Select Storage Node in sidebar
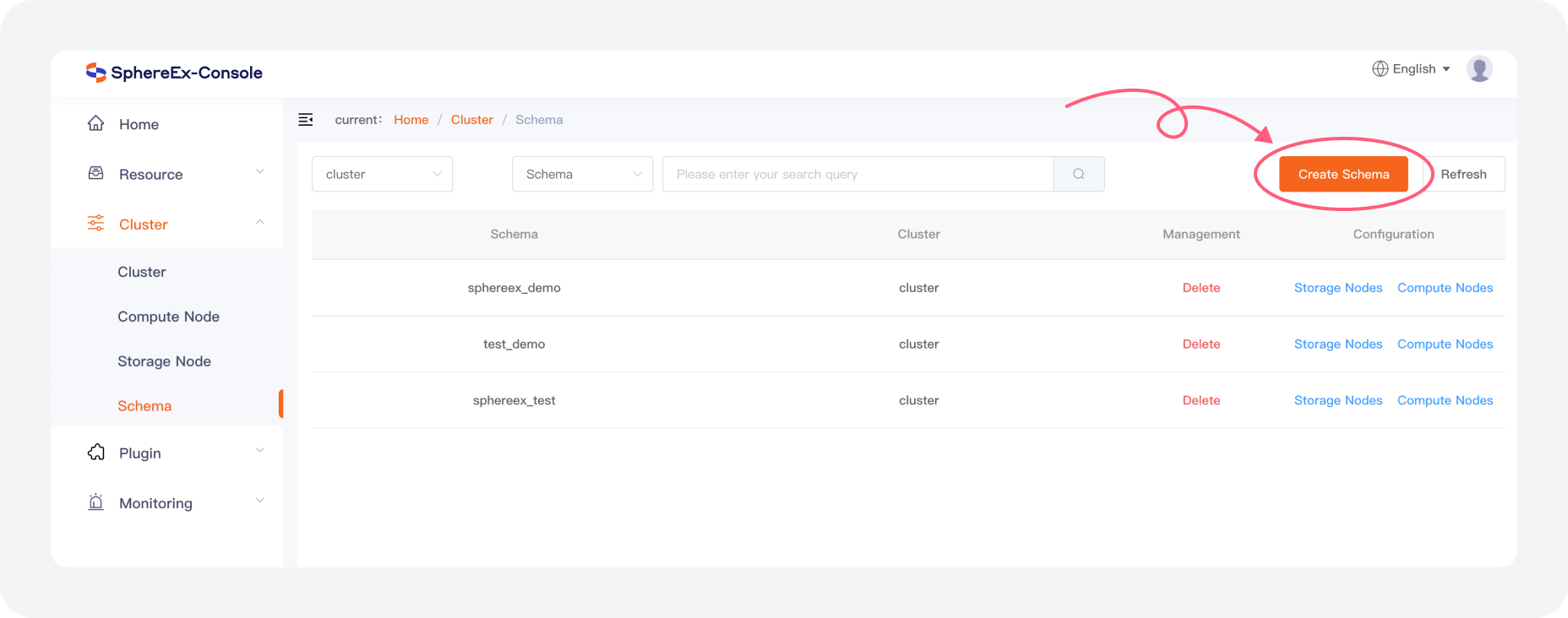Screen dimensions: 1568x618 164,361
